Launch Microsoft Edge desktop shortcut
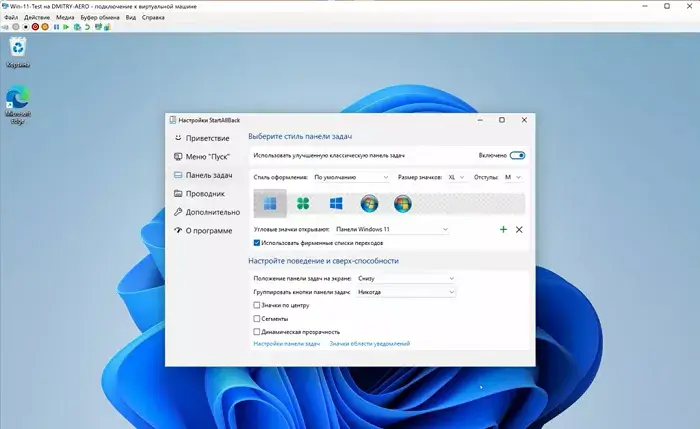This screenshot has height=429, width=700. pos(18,101)
